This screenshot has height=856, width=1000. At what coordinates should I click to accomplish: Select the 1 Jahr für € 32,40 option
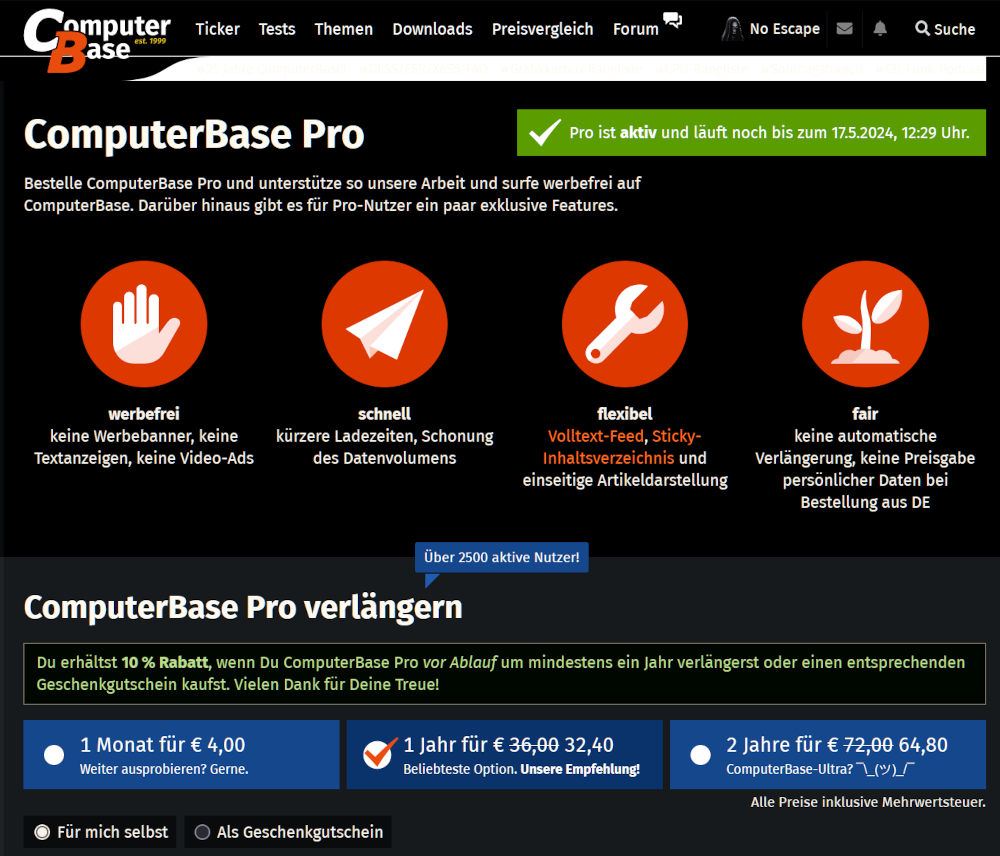tap(504, 755)
